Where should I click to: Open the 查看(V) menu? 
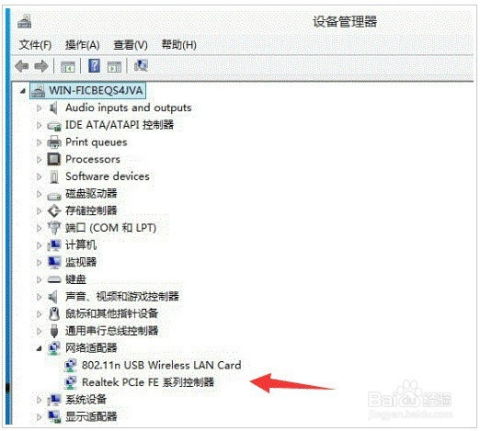130,45
